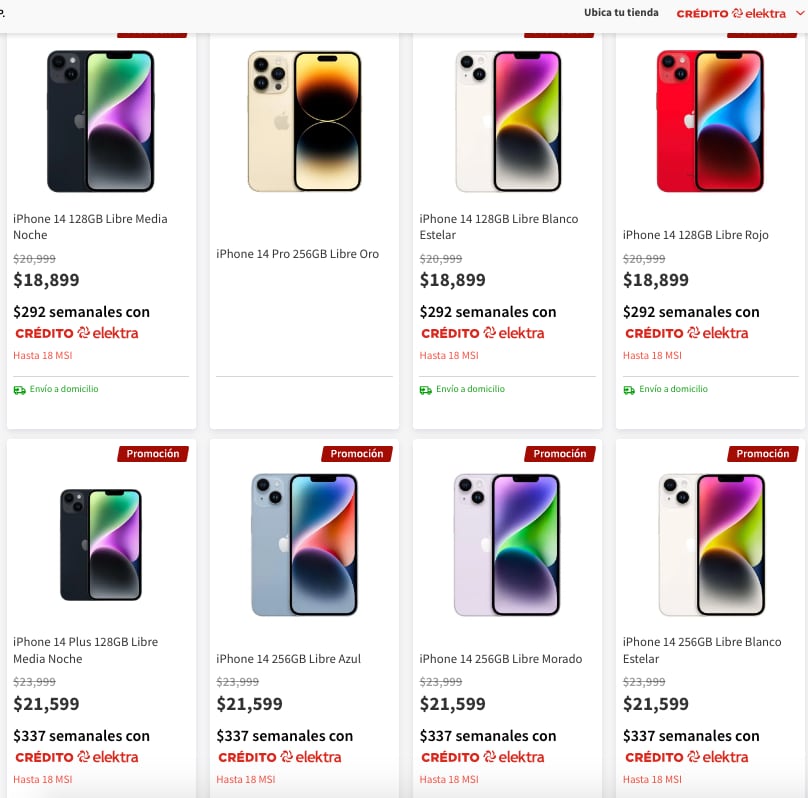
Task: Select the gold iPhone 14 Pro product image
Action: coord(304,120)
